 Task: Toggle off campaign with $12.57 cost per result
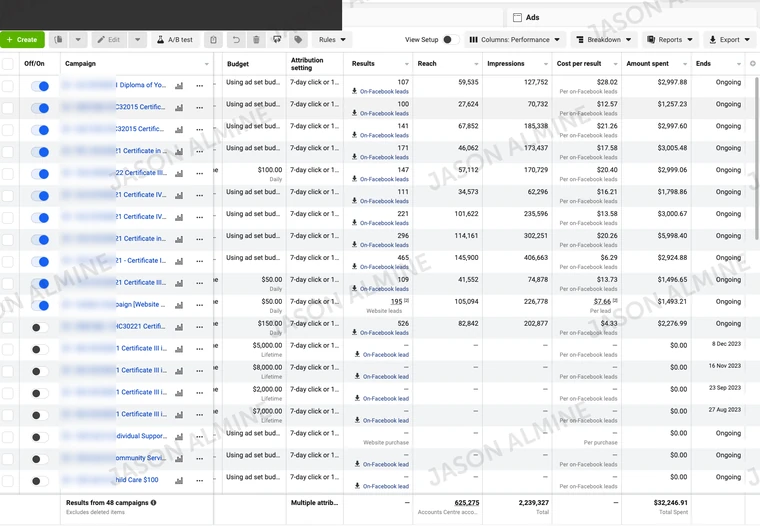[40, 108]
